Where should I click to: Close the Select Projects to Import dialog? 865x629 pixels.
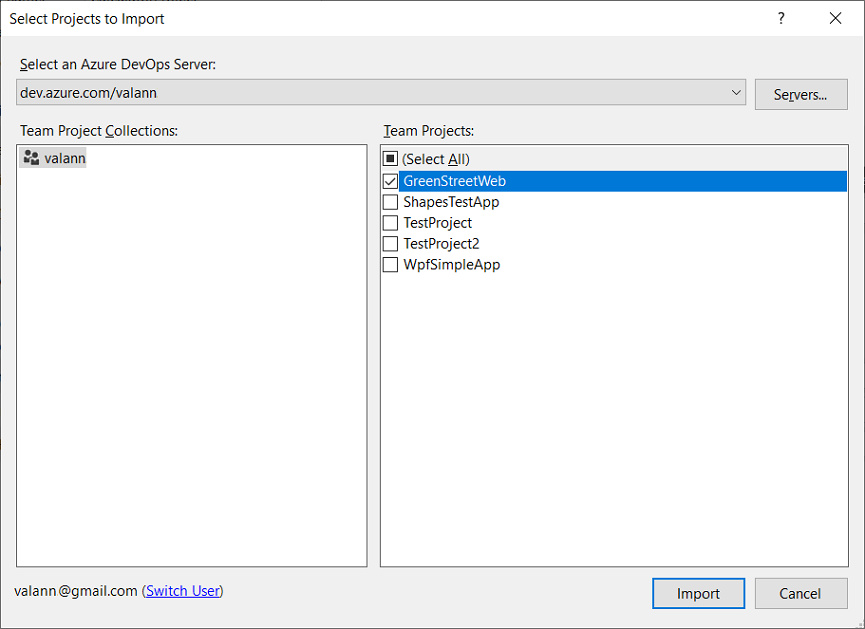click(x=835, y=19)
